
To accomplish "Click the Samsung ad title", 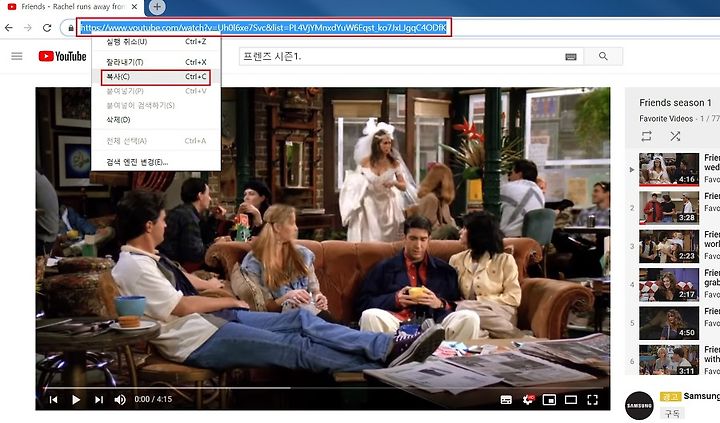I will click(702, 396).
